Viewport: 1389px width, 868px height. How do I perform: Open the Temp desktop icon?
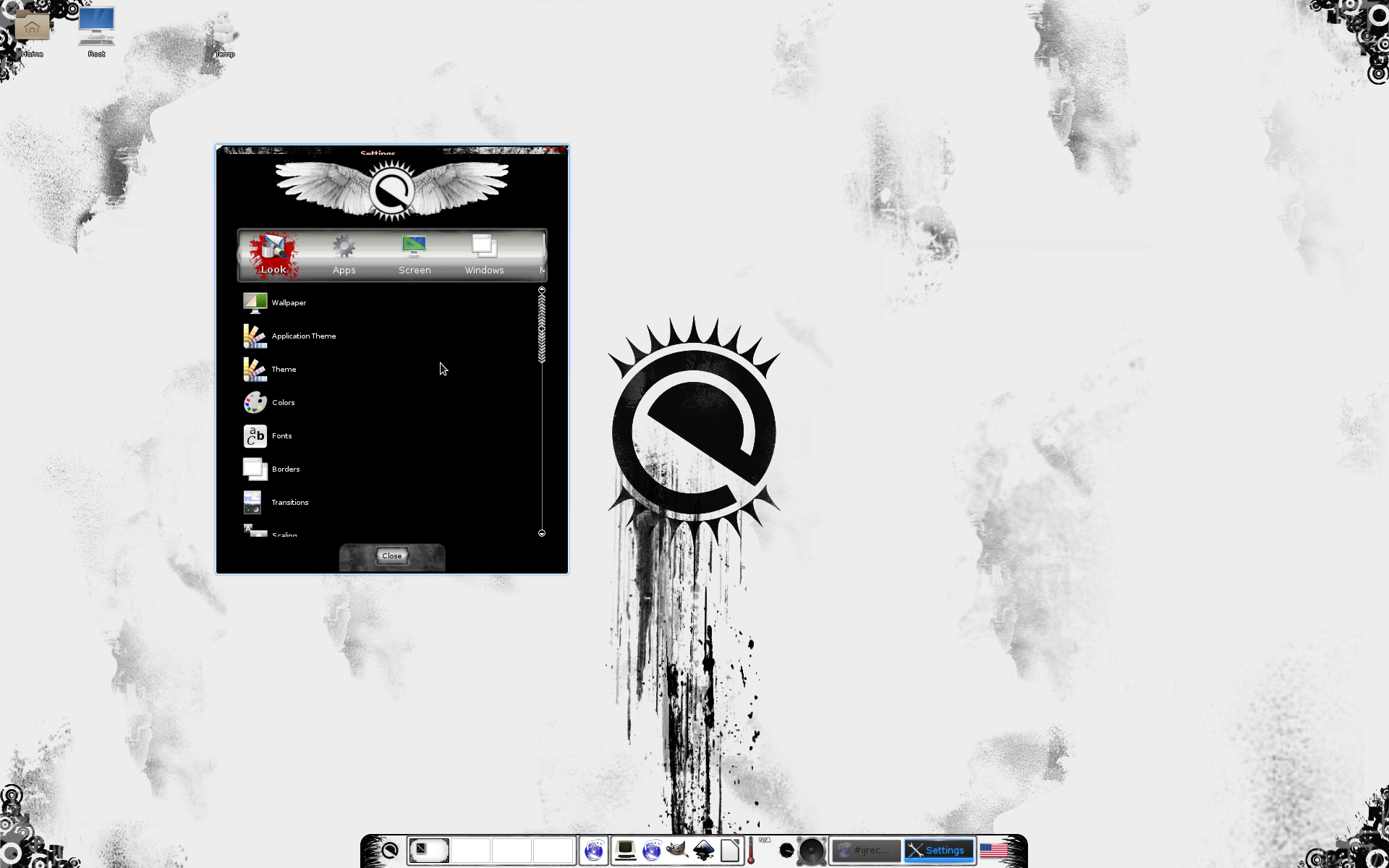coord(224,33)
